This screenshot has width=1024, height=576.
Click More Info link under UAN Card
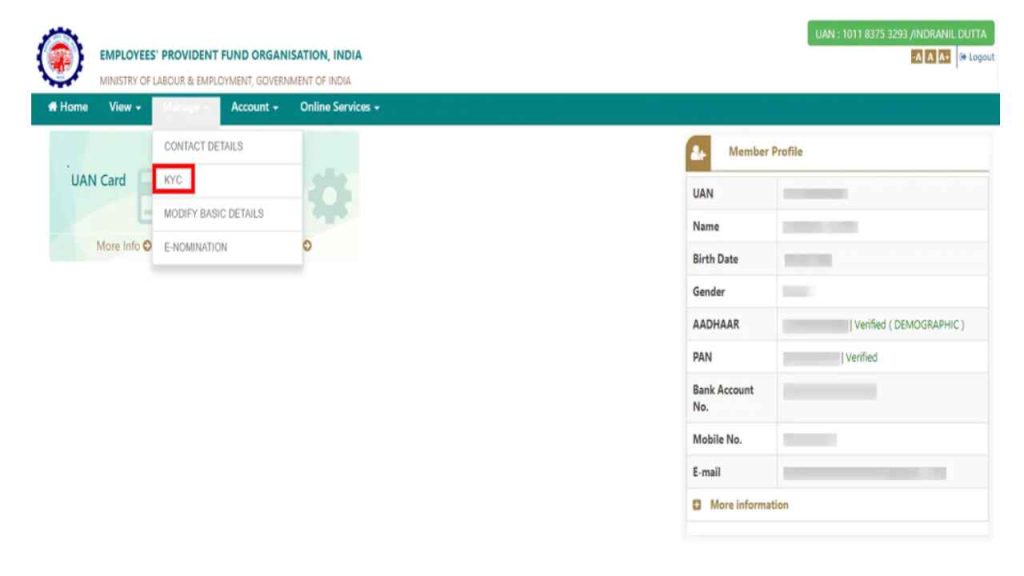click(x=123, y=246)
